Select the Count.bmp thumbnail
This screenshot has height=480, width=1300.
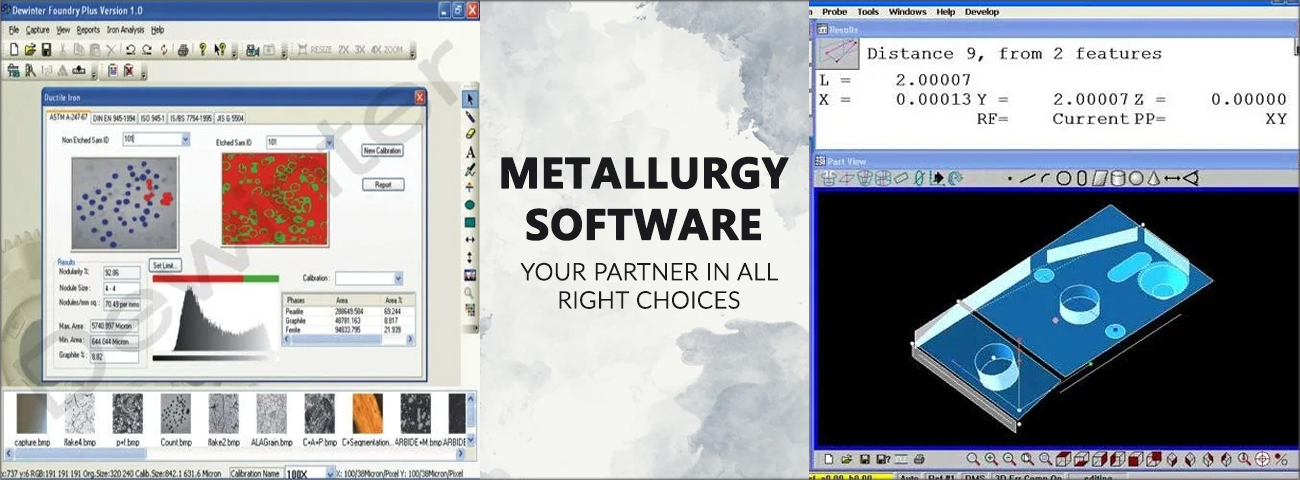tap(175, 419)
